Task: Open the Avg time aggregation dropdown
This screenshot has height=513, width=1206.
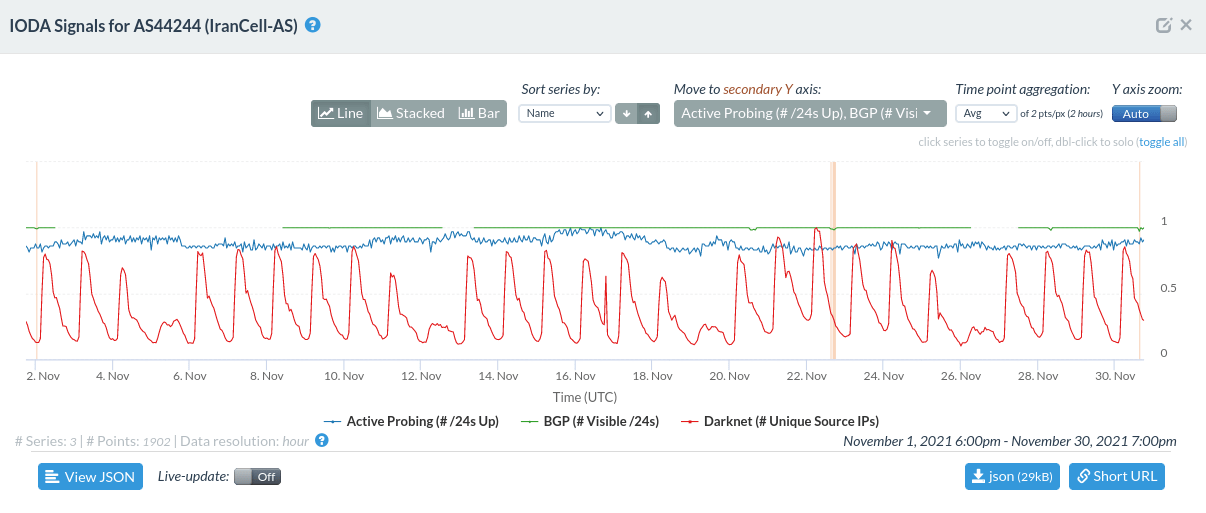Action: 986,113
